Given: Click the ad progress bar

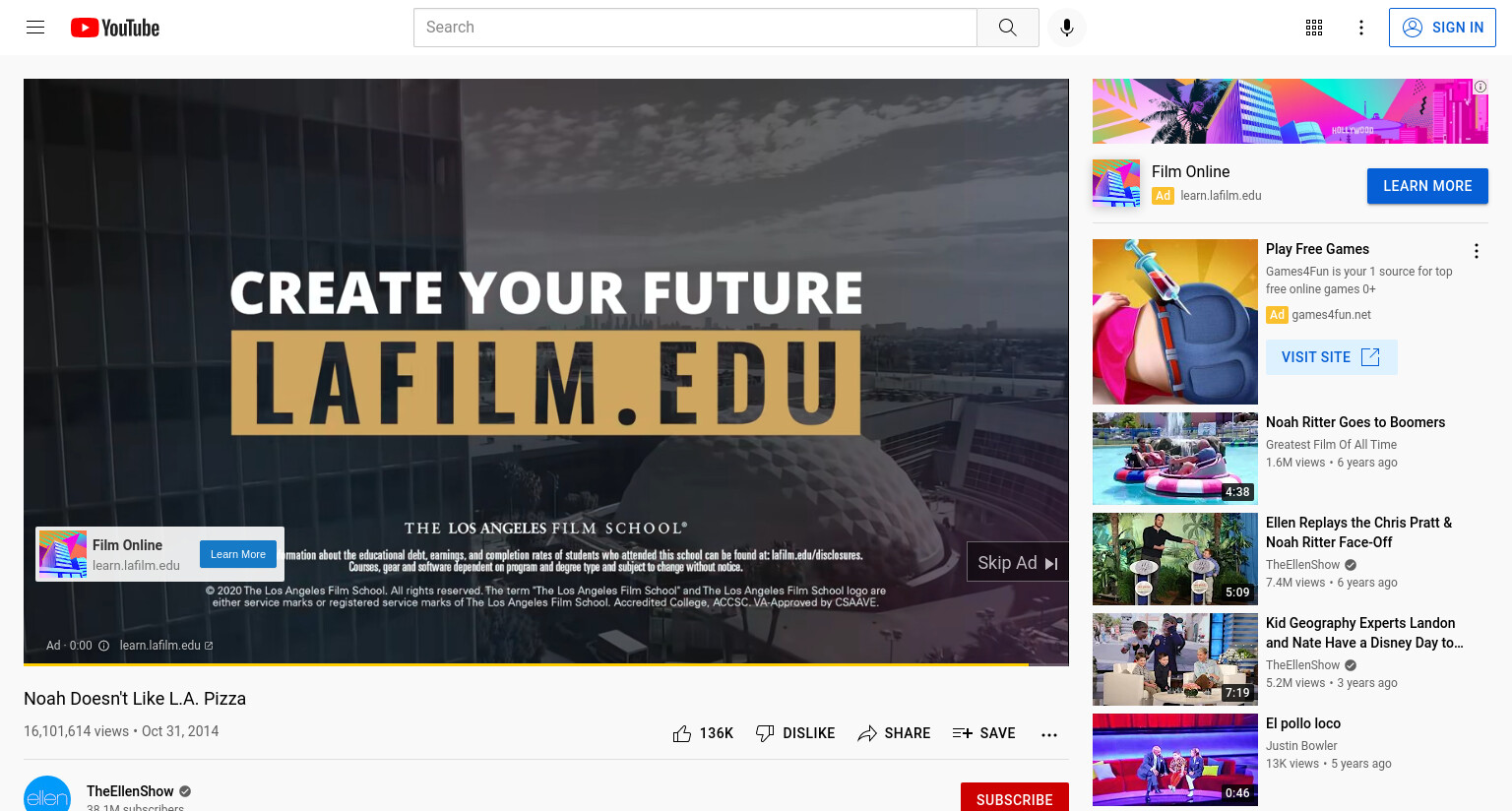Looking at the screenshot, I should coord(546,664).
